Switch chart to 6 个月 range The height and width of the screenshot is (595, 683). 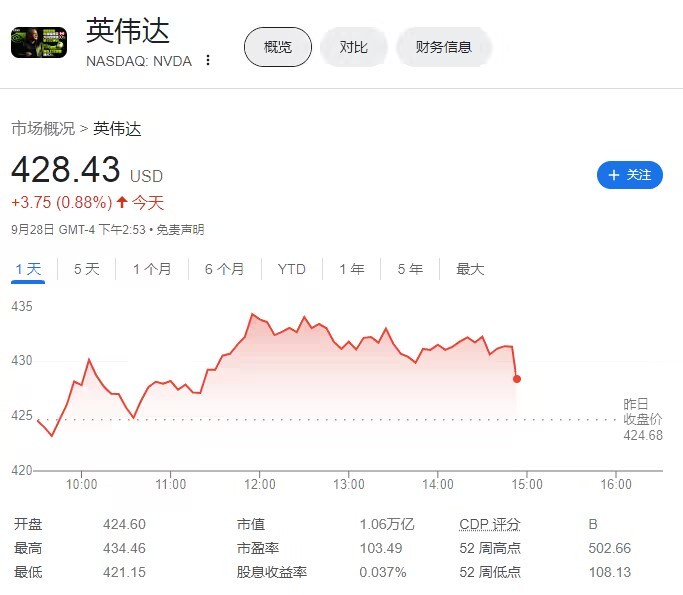click(x=224, y=269)
